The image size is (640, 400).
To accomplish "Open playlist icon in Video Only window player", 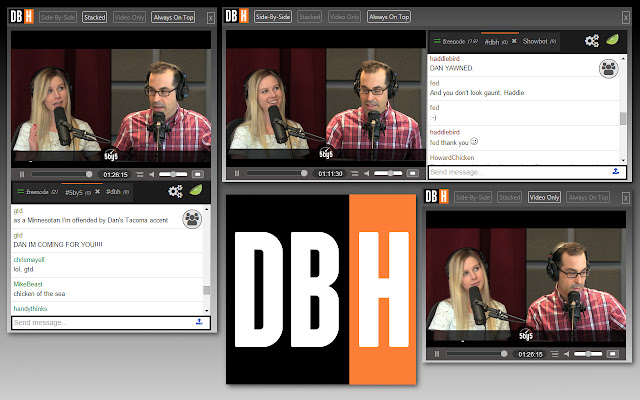I will point(554,354).
